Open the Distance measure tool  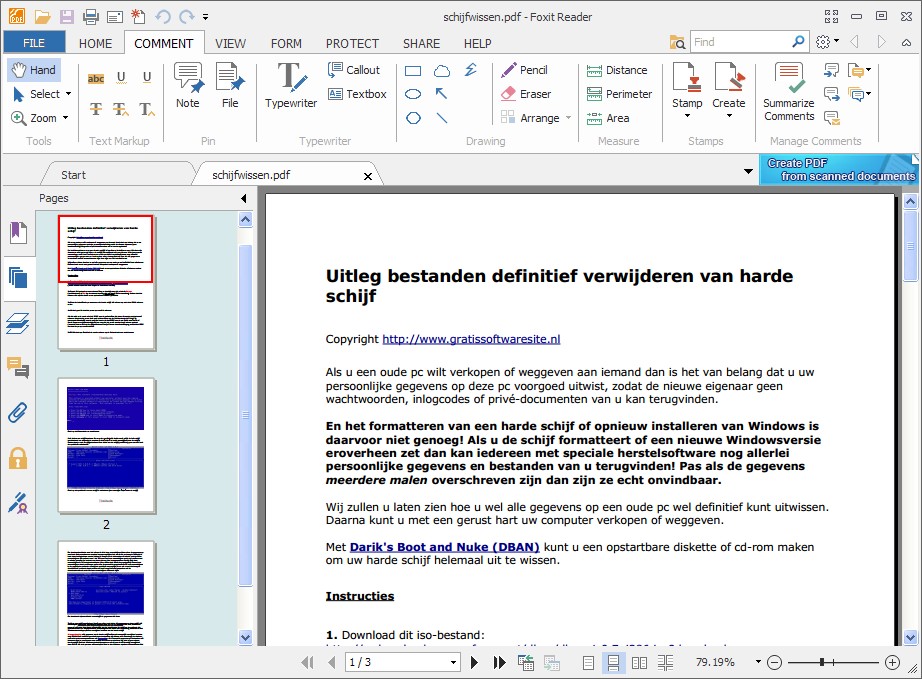click(619, 70)
